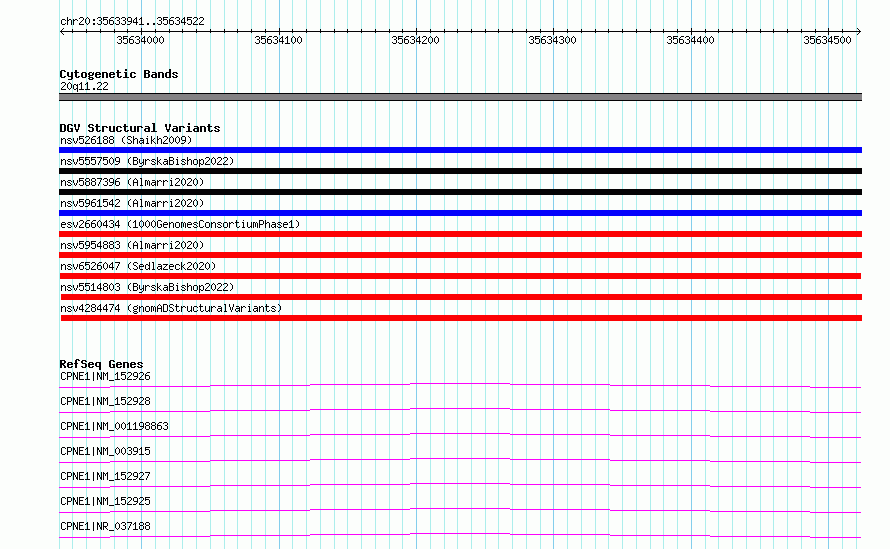Click the gray 20q11.22 cytogenetic band bar
Screen dimensions: 890x549
(x=460, y=97)
